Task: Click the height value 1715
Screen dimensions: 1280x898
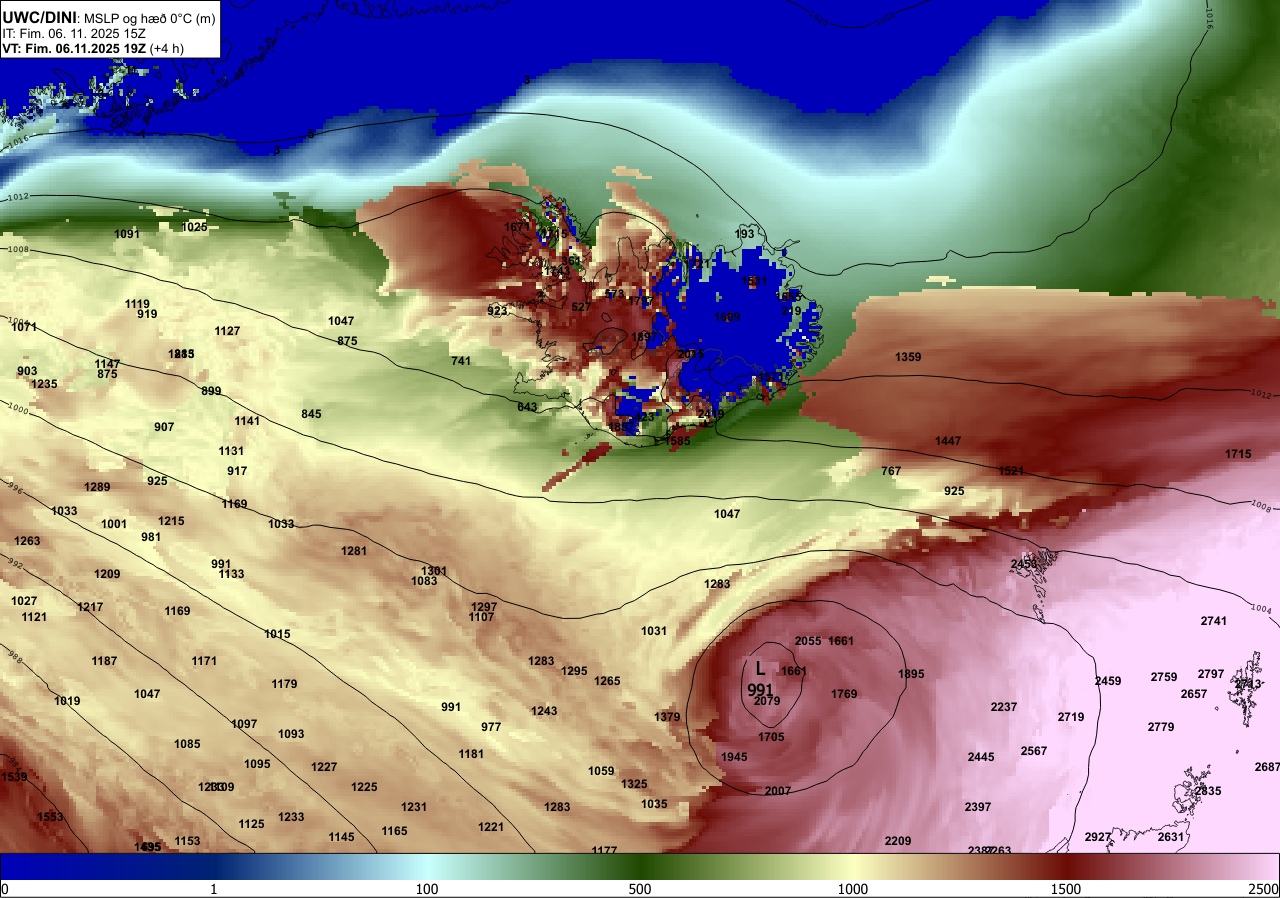Action: point(1238,454)
